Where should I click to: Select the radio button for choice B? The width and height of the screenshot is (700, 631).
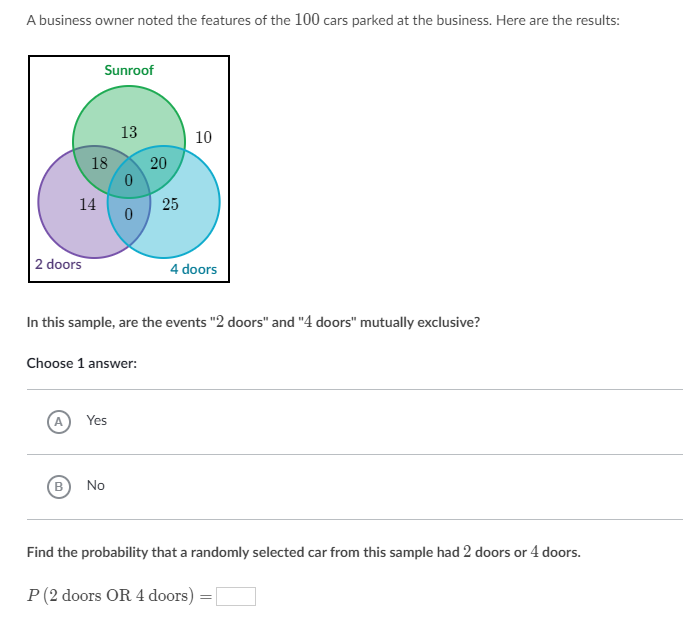click(x=59, y=486)
